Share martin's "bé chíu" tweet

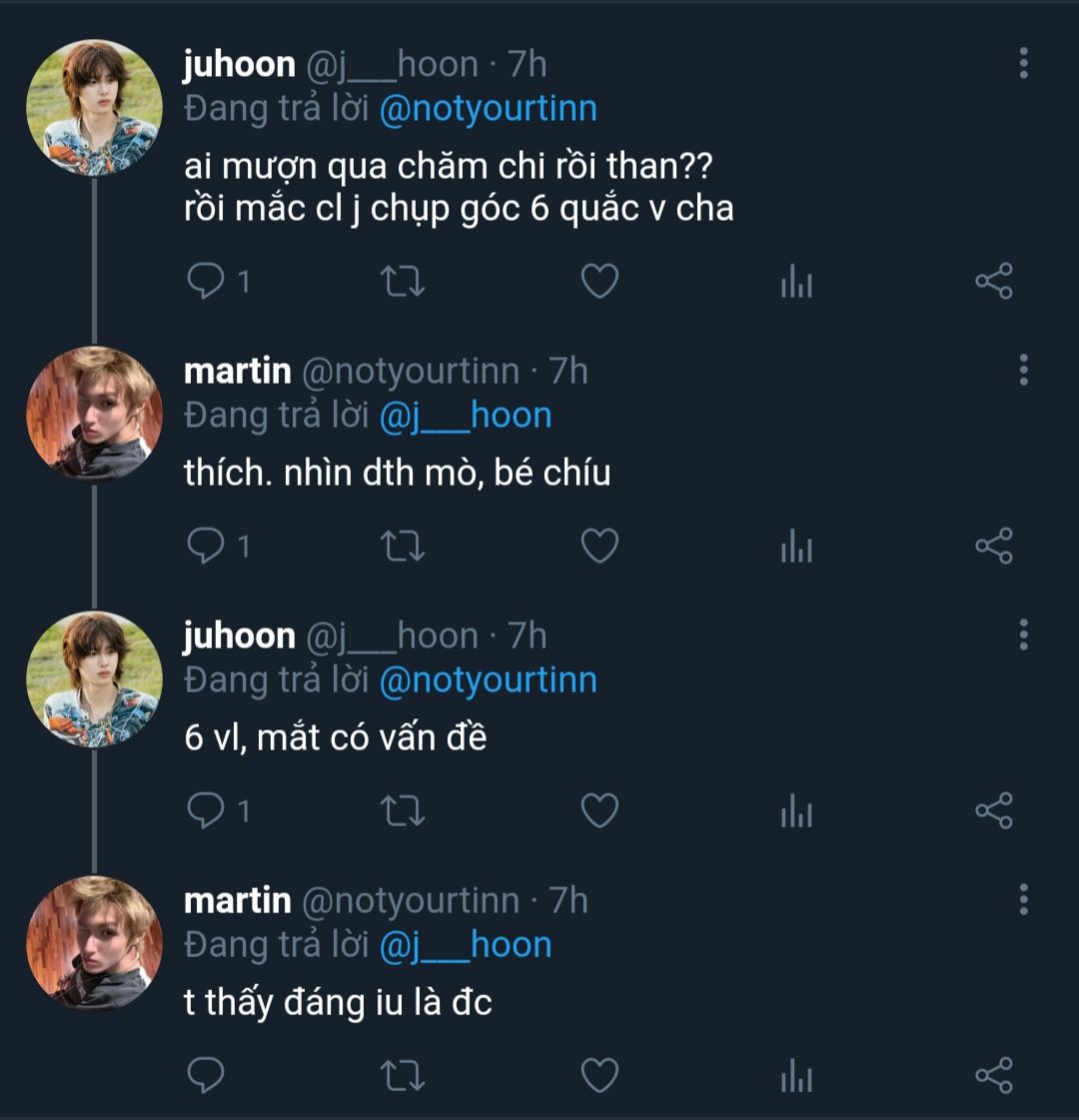(x=994, y=546)
